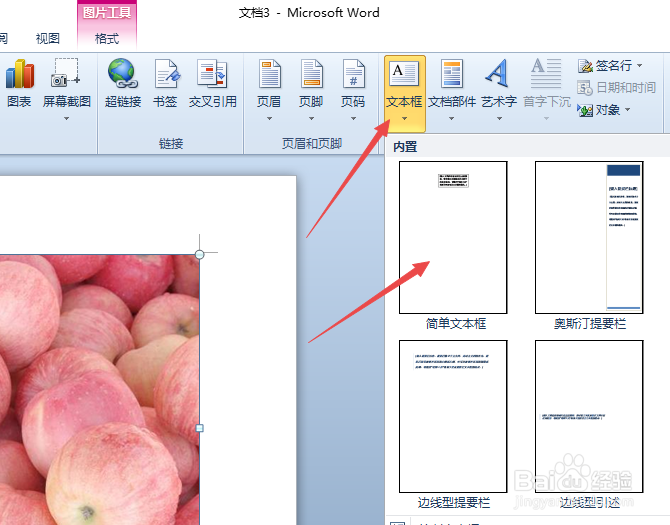Image resolution: width=670 pixels, height=525 pixels.
Task: Click the Page Number (页码) icon
Action: click(353, 73)
